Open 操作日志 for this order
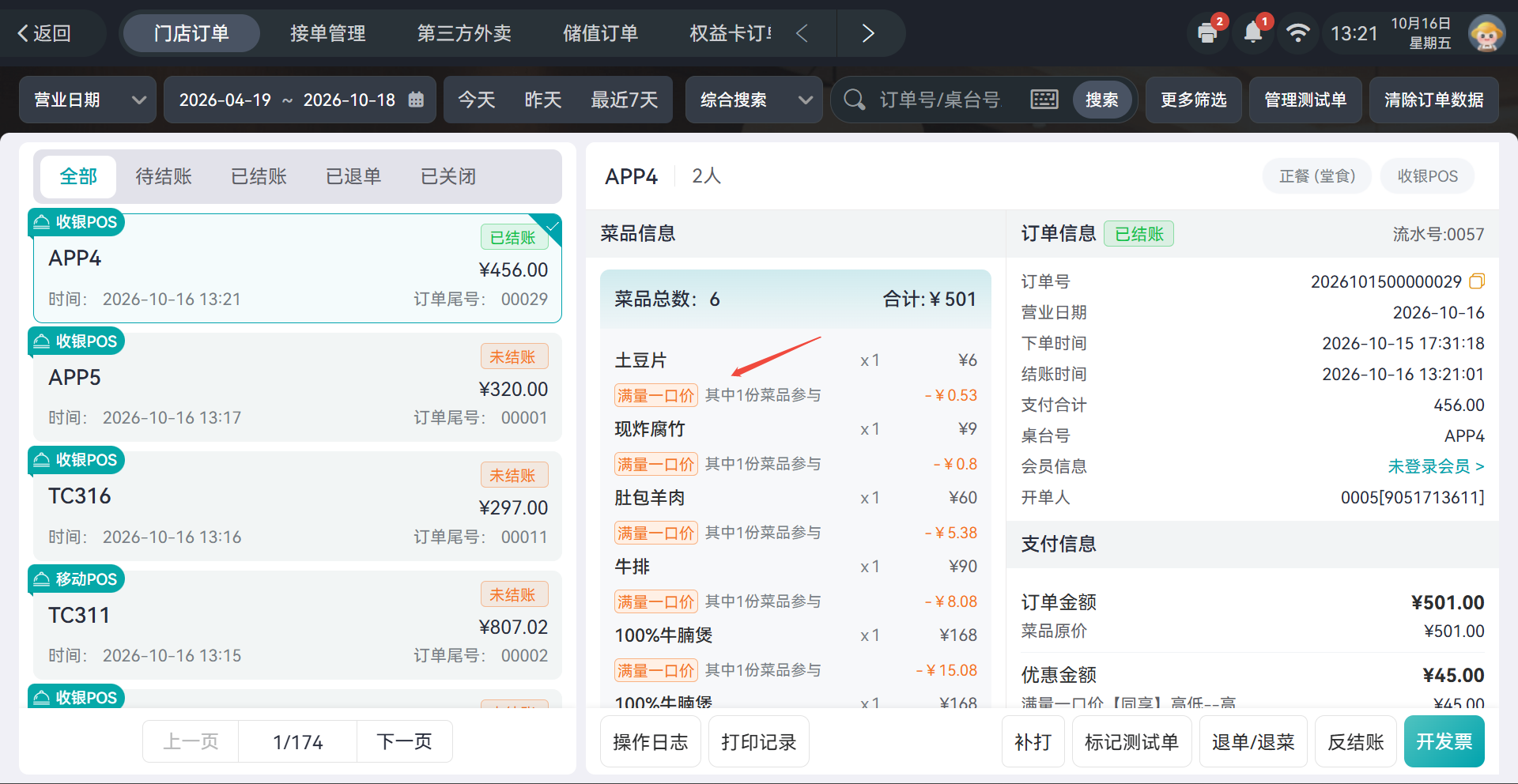 click(x=651, y=741)
